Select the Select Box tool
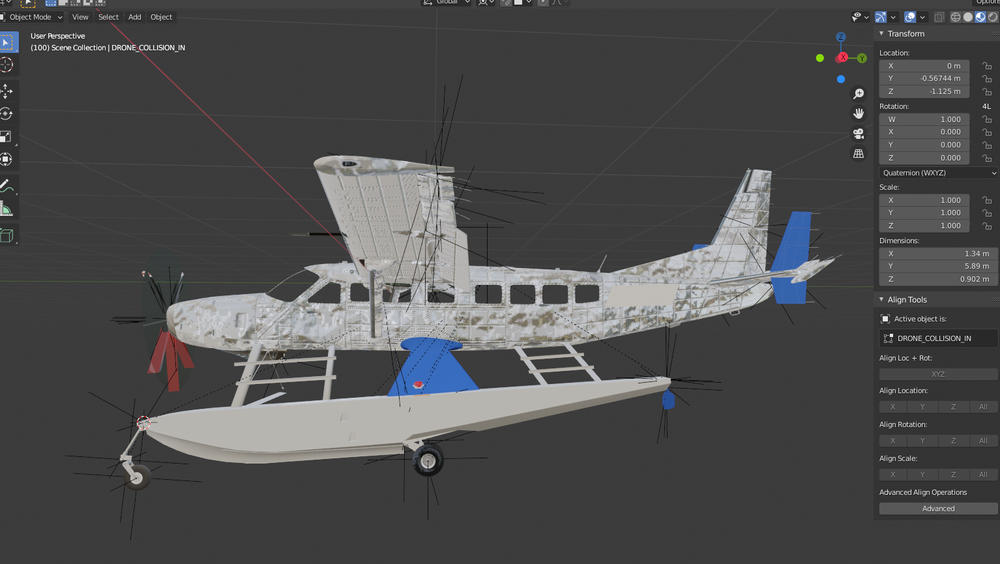This screenshot has width=1000, height=564. coord(8,42)
